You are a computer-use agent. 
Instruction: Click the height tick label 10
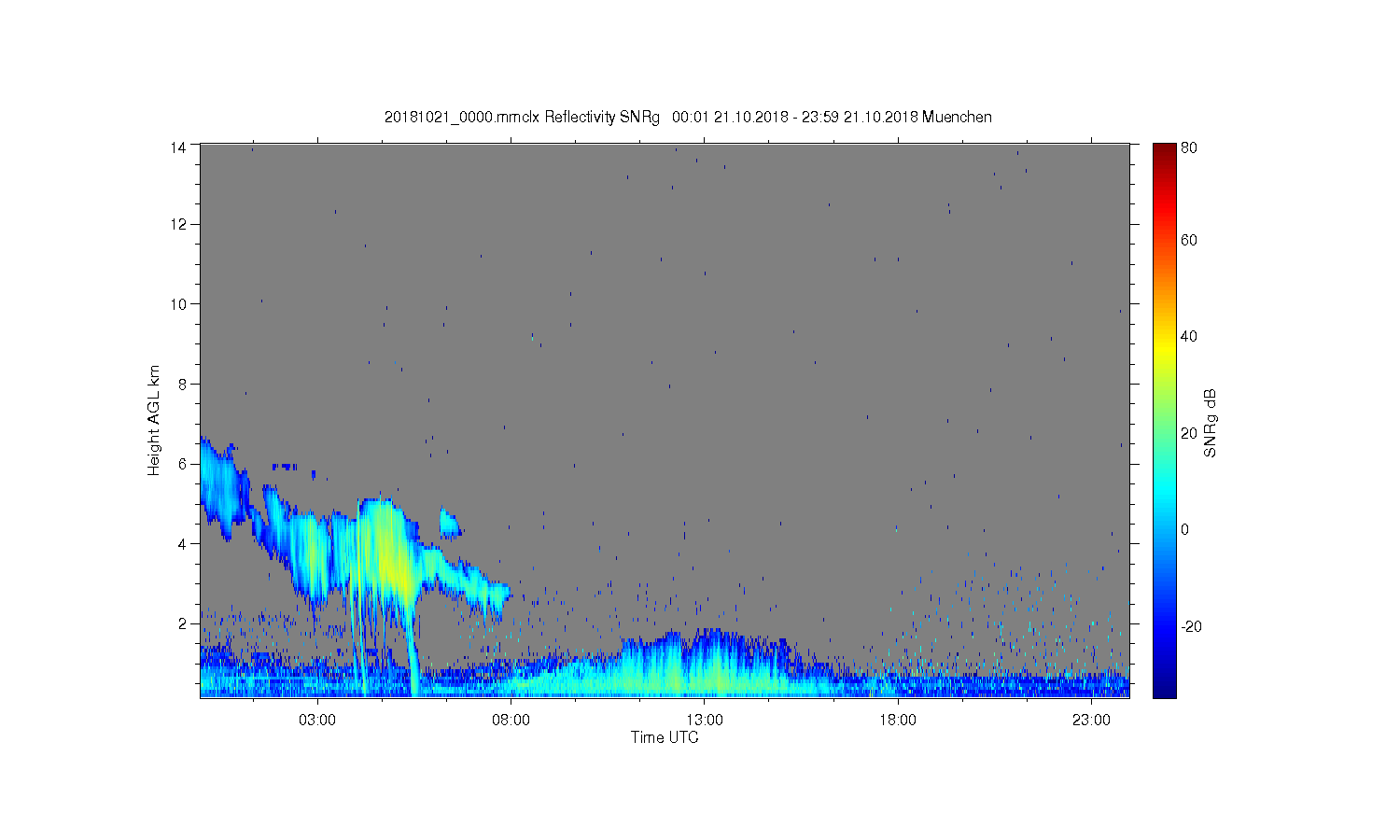(178, 304)
